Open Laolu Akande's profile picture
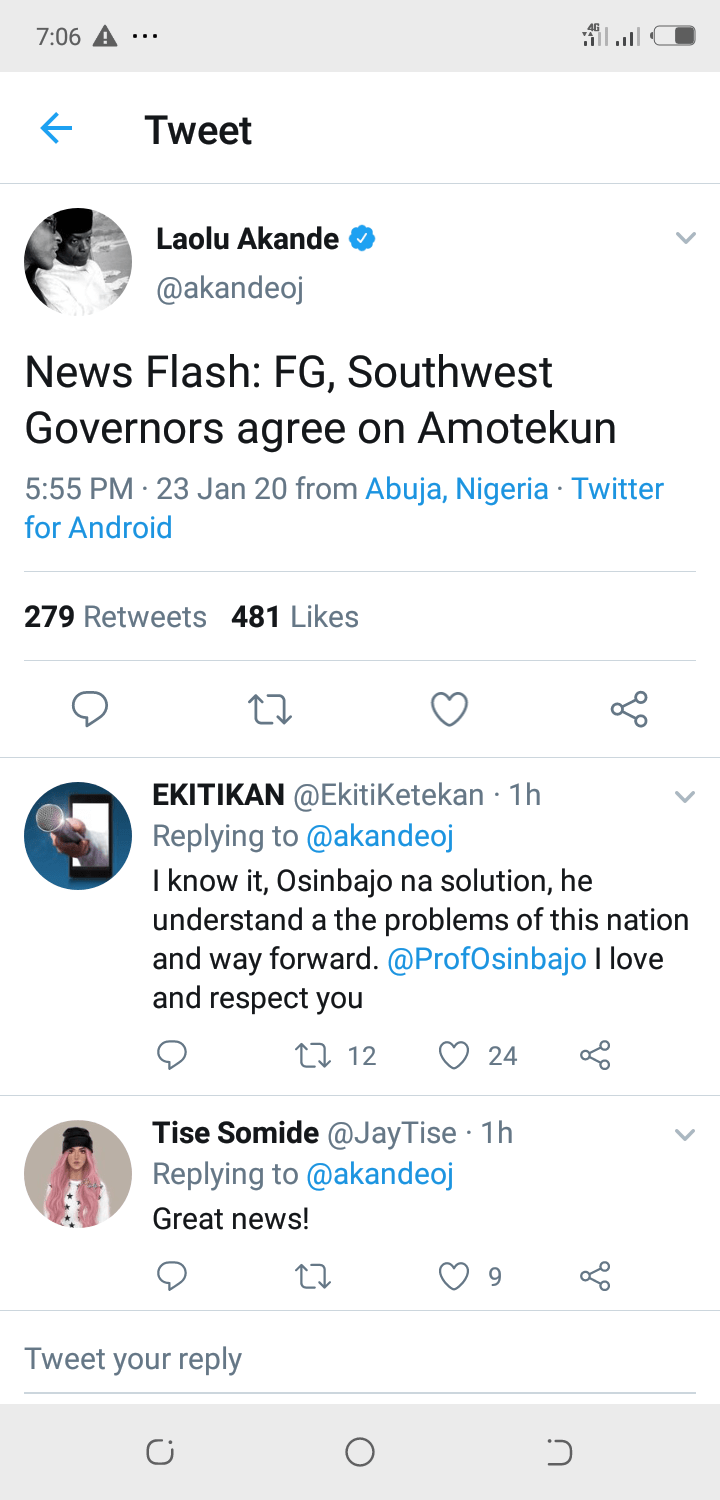The height and width of the screenshot is (1500, 720). [78, 262]
